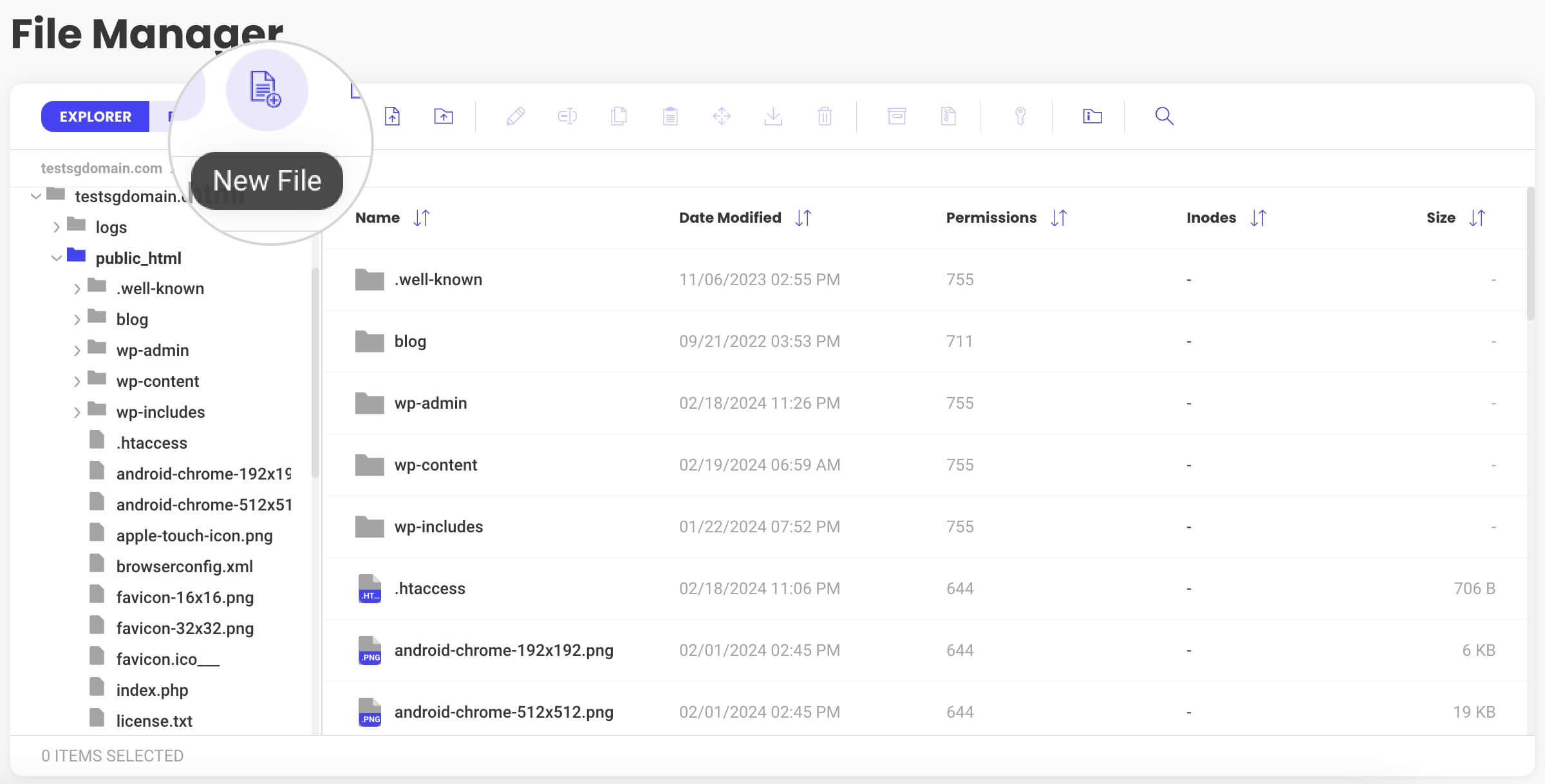Click the File Upload toolbar icon
This screenshot has height=784, width=1545.
(x=392, y=117)
